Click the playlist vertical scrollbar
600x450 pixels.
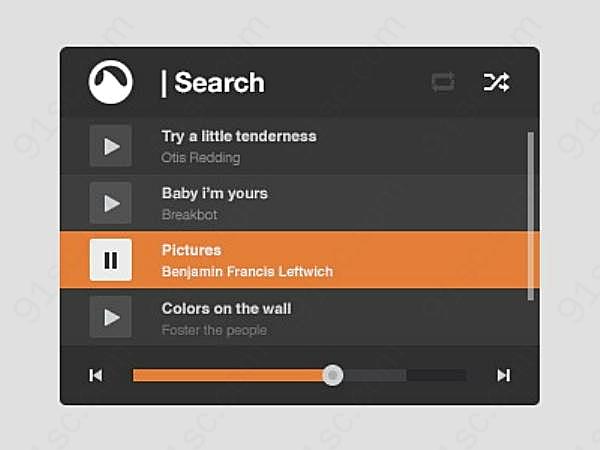click(x=530, y=216)
